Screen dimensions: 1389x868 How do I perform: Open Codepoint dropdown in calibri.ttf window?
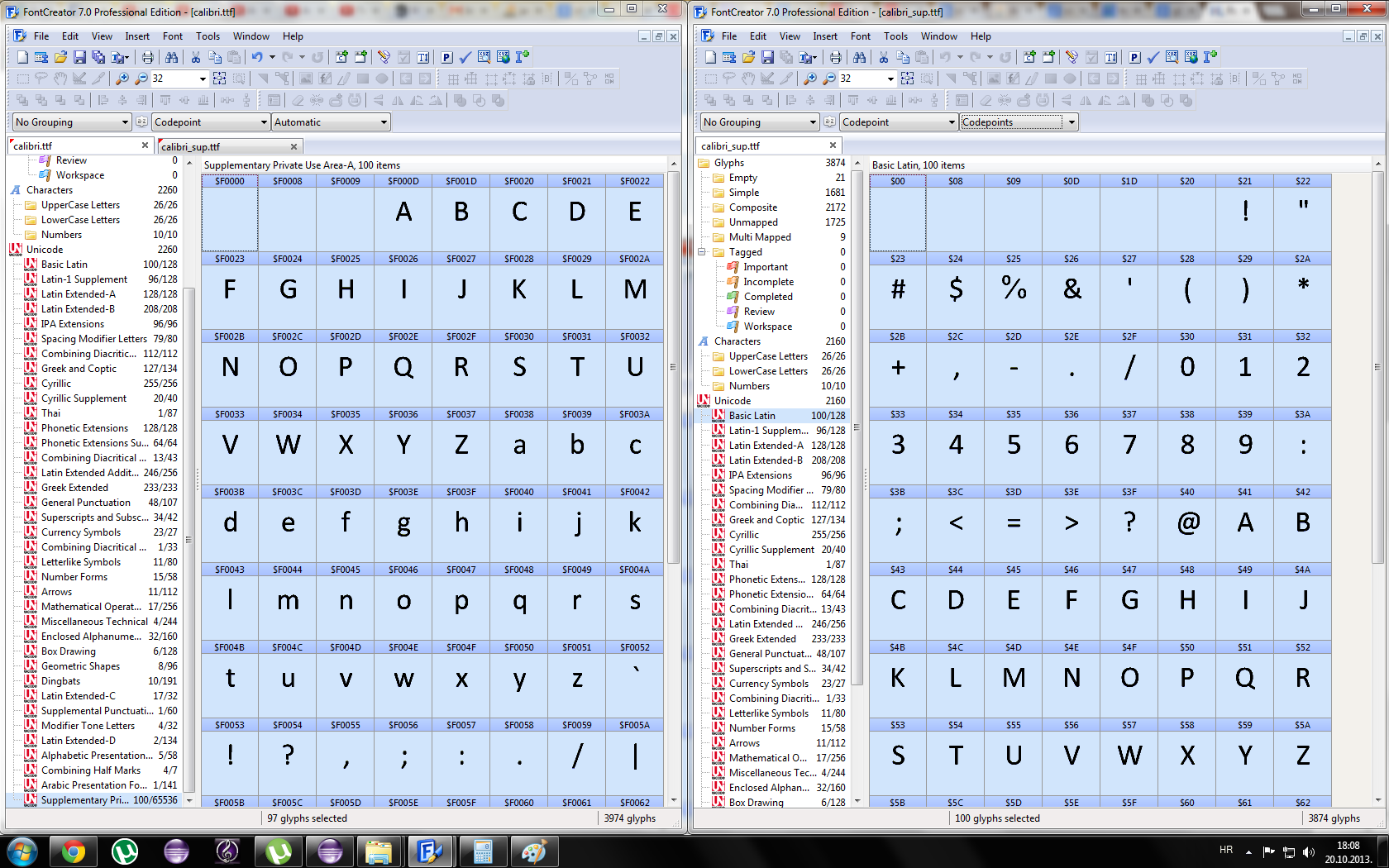211,122
